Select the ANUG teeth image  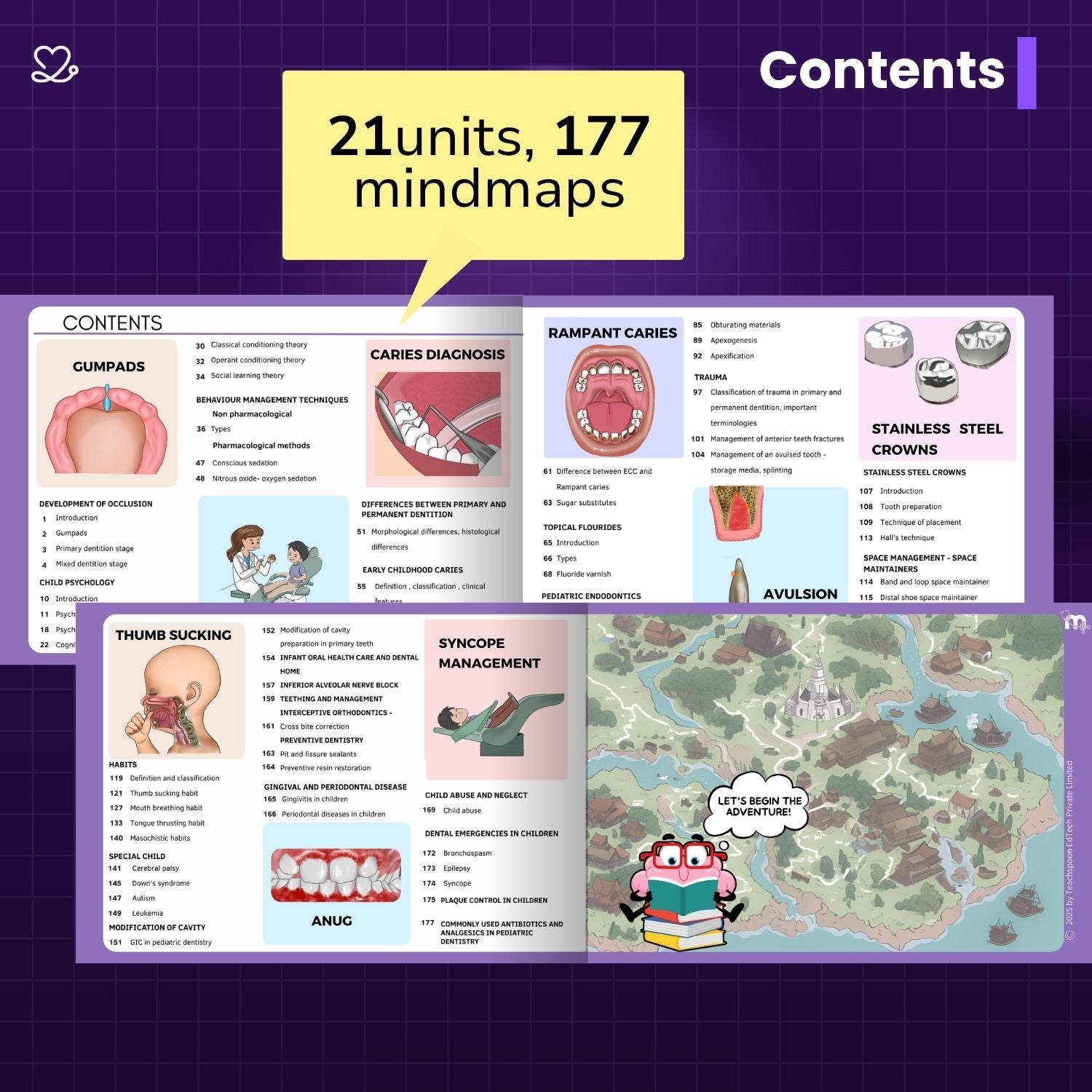(336, 874)
